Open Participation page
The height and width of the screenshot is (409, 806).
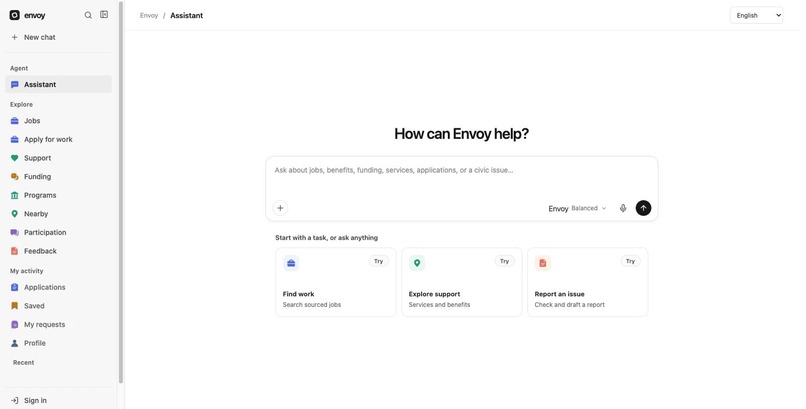59,232
